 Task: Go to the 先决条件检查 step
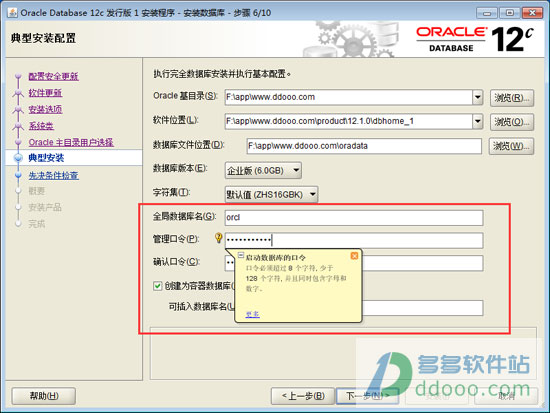(54, 175)
